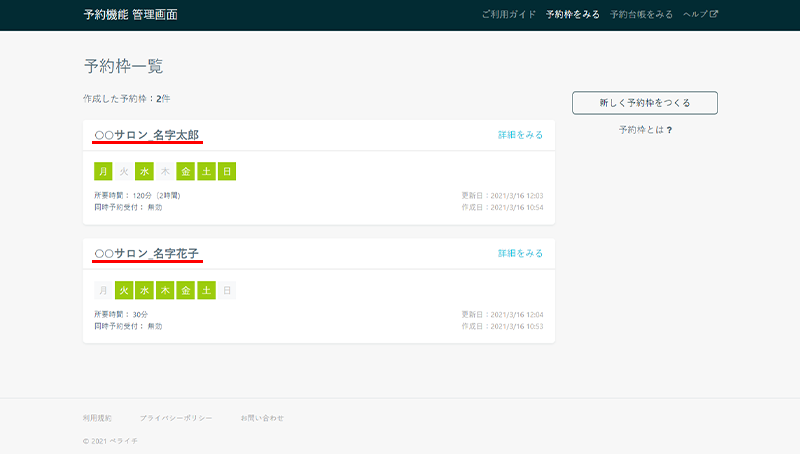Click the 予約枠とは ? help link
Image resolution: width=800 pixels, height=454 pixels.
644,130
